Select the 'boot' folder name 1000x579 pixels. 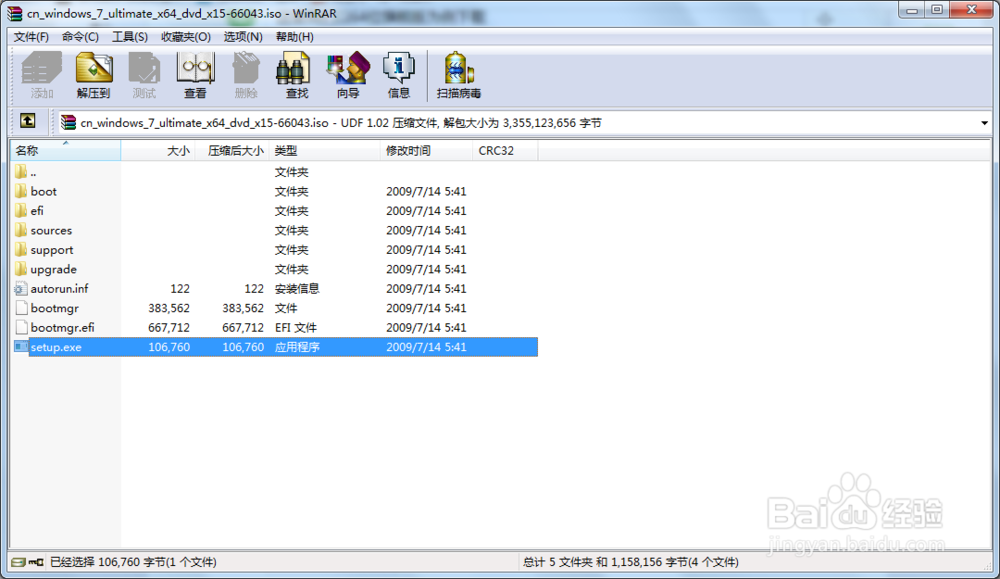tap(43, 191)
